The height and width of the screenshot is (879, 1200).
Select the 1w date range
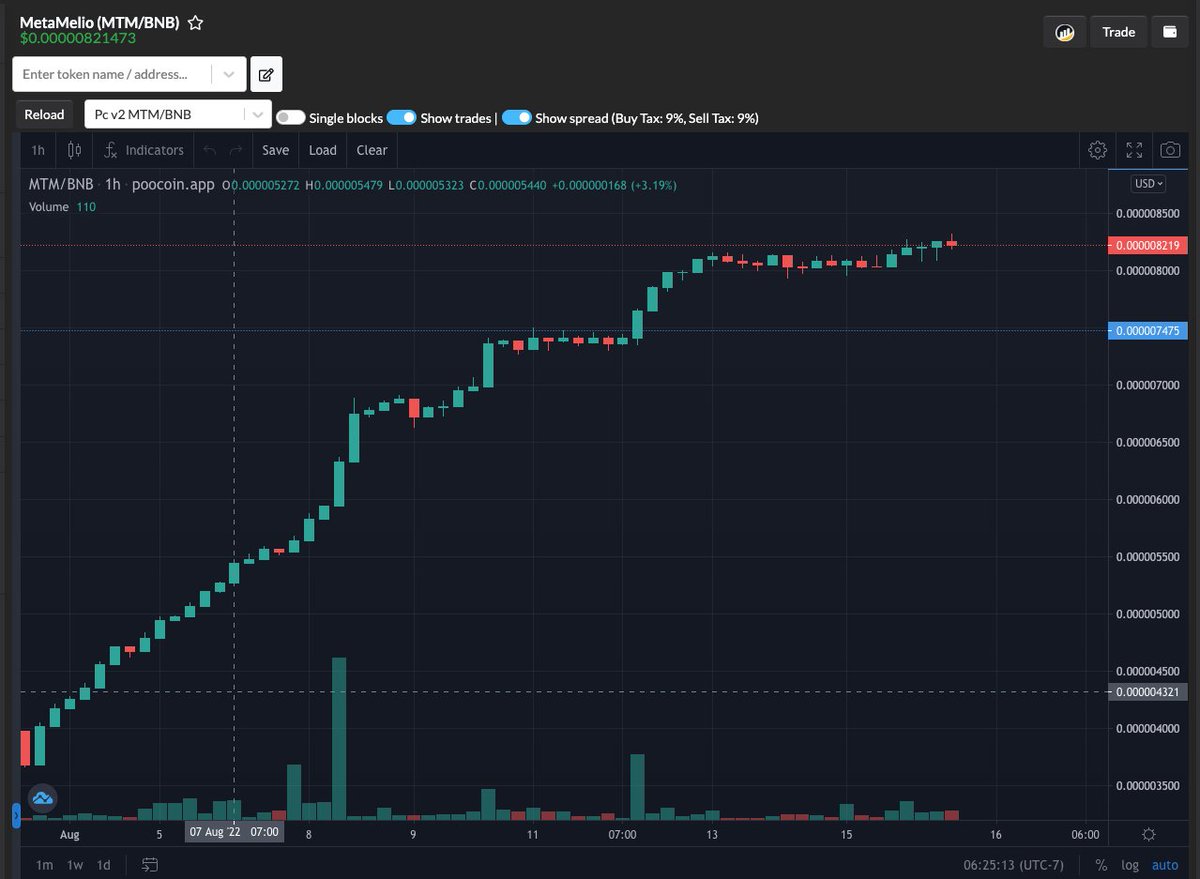pyautogui.click(x=75, y=865)
